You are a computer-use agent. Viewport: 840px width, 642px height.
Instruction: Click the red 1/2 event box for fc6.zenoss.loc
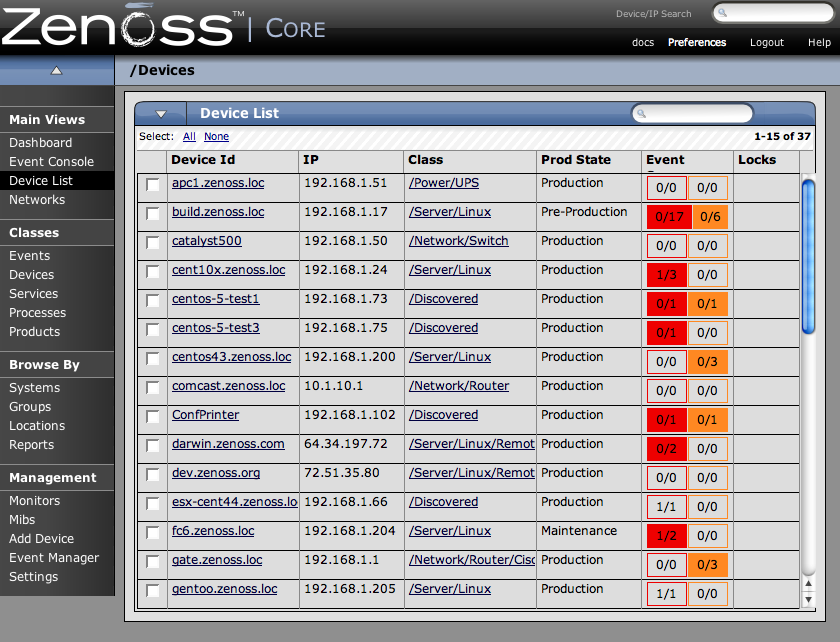click(x=666, y=535)
